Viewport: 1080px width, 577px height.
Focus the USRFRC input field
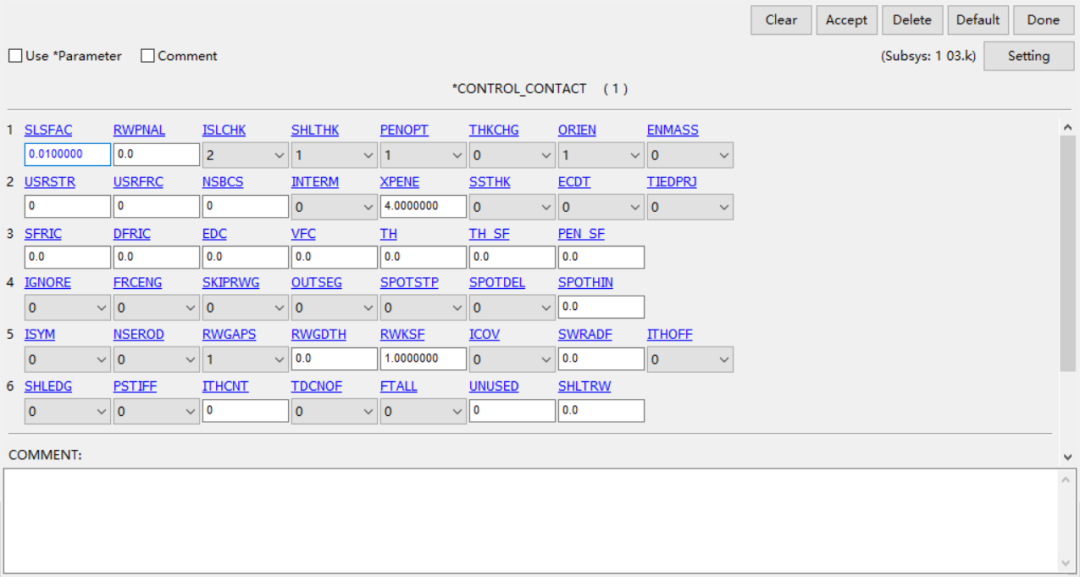[x=156, y=206]
